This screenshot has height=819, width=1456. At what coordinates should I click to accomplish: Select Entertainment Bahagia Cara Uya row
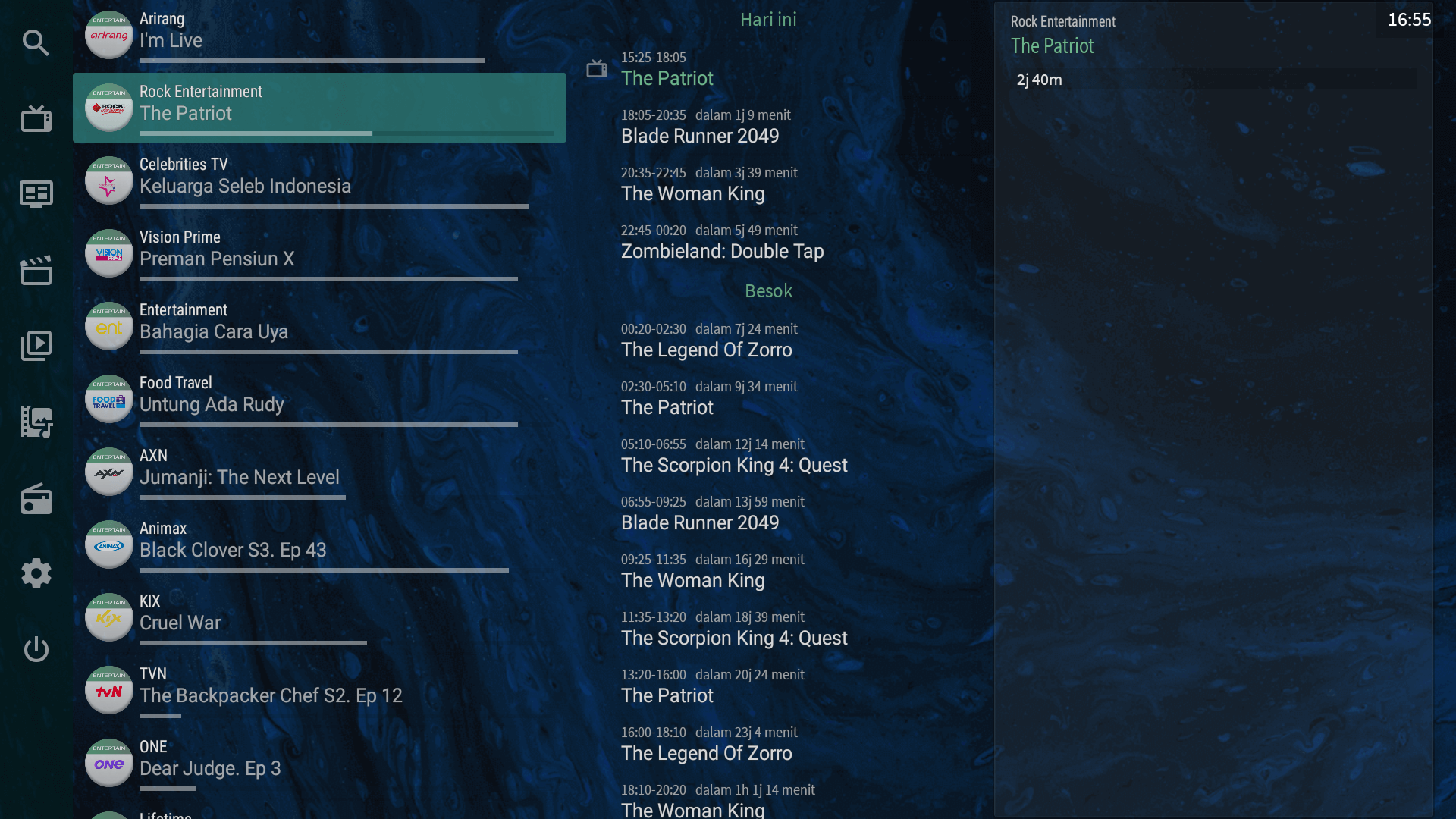(319, 326)
